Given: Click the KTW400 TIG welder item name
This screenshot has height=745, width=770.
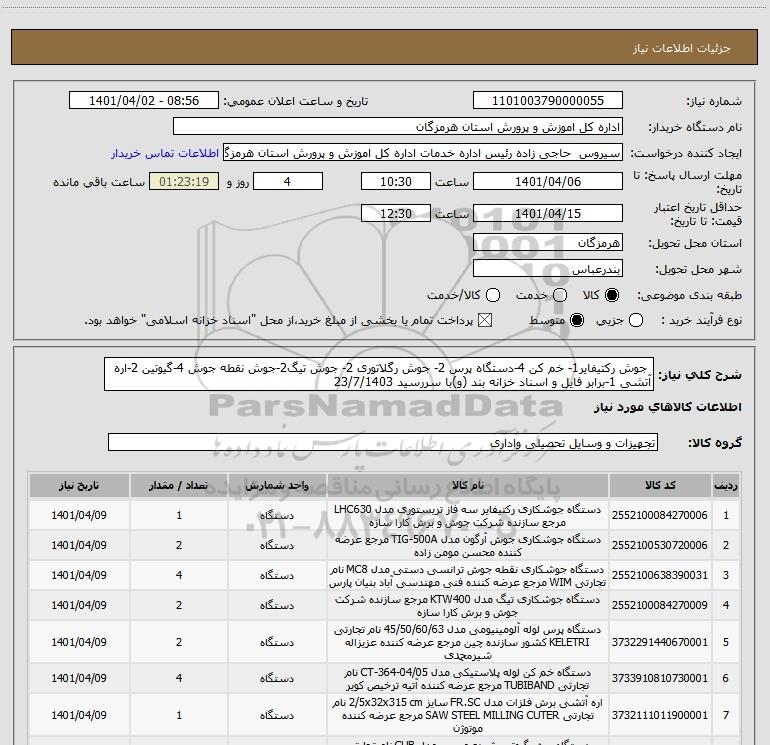Looking at the screenshot, I should (468, 606).
